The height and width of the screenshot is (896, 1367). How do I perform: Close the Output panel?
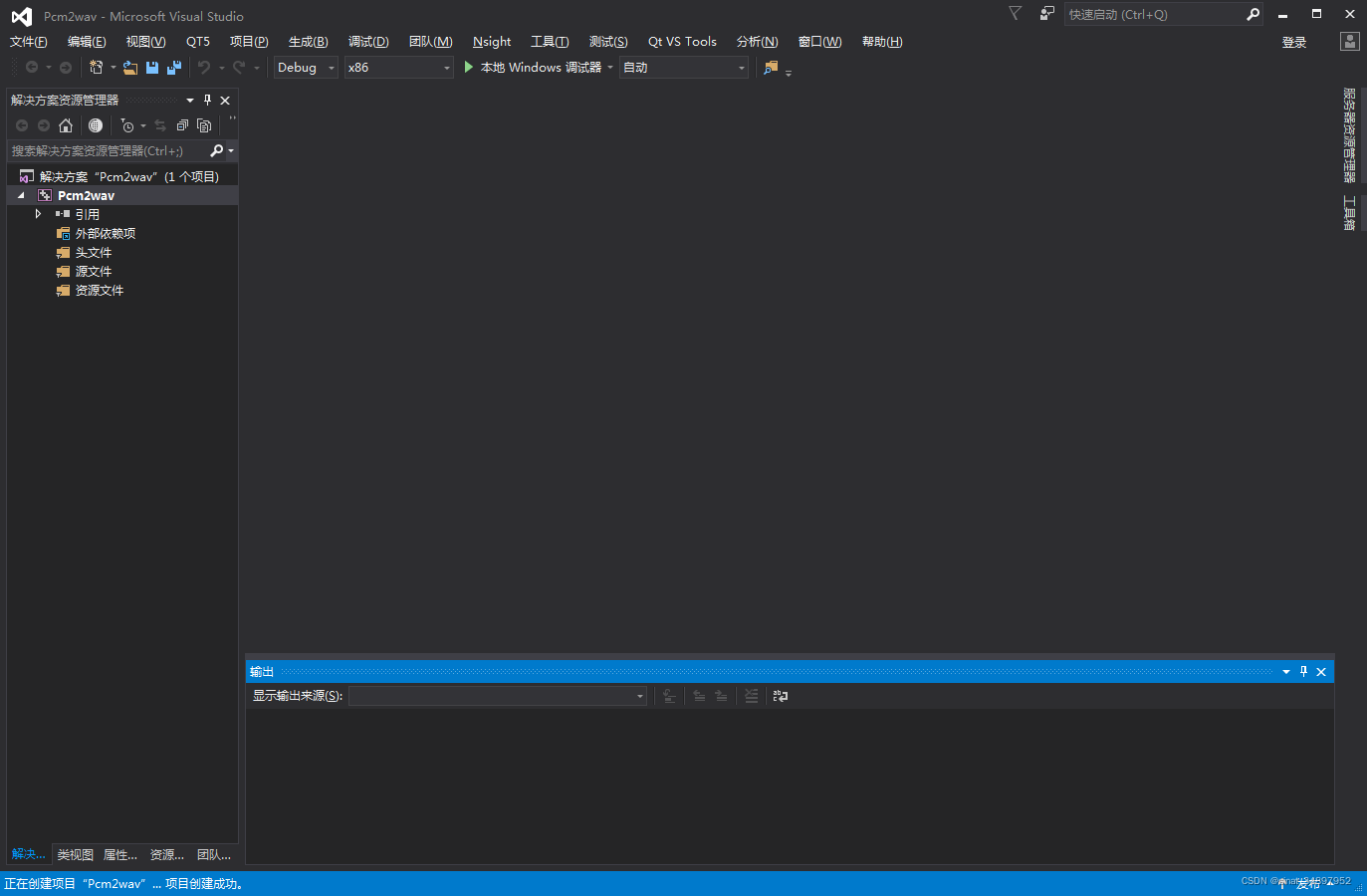click(1321, 672)
